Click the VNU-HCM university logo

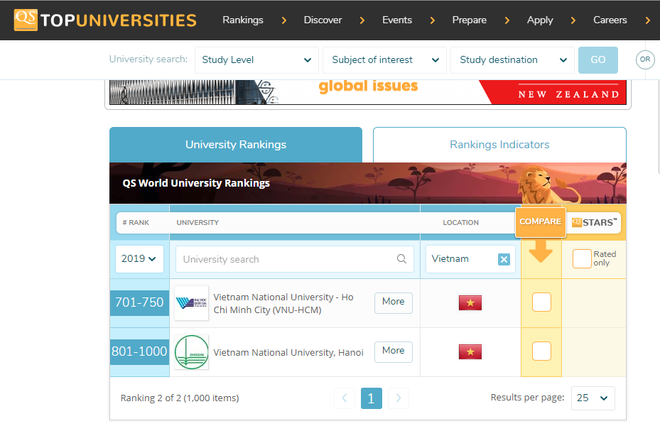pos(191,302)
